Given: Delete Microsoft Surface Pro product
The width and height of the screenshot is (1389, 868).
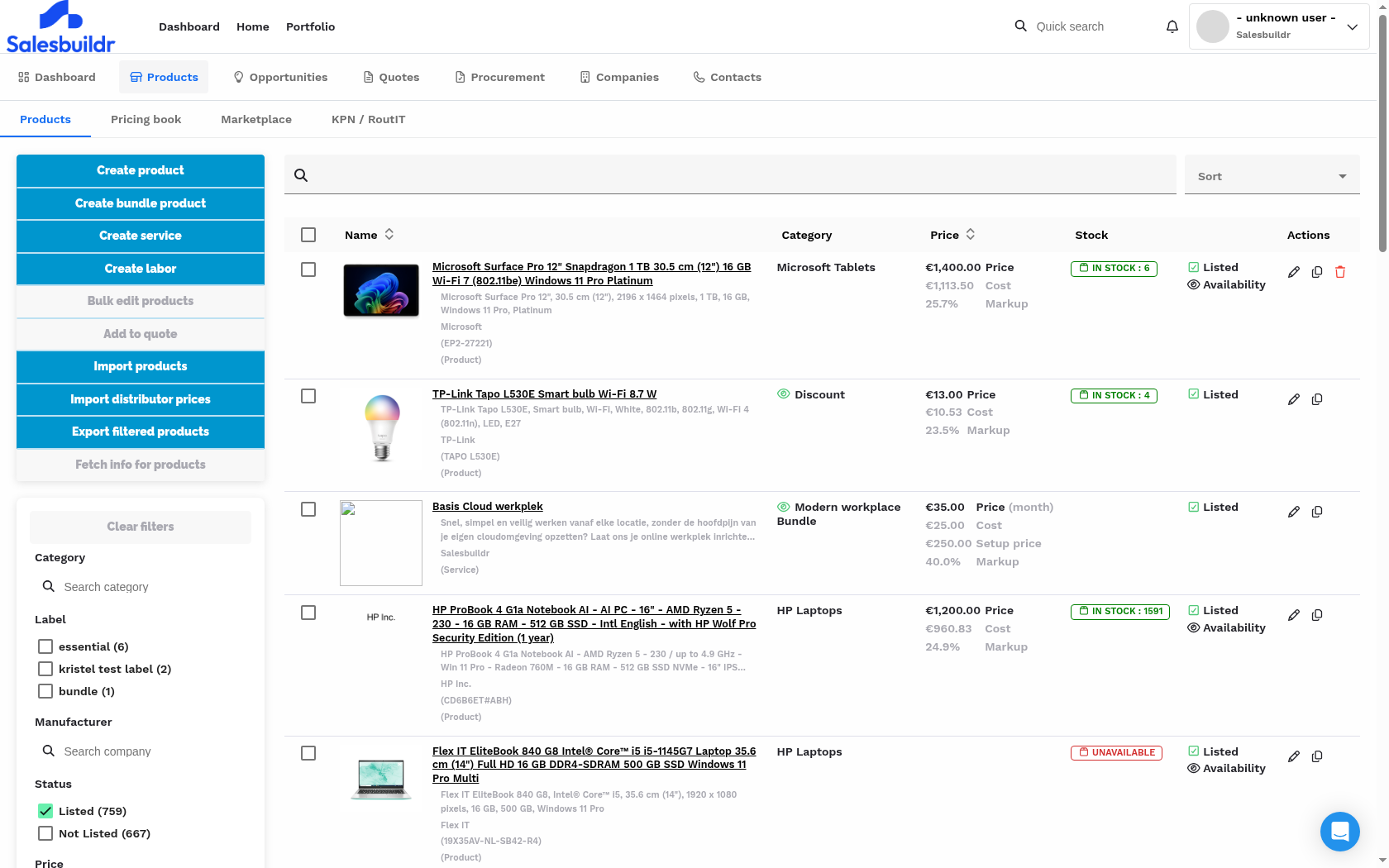Looking at the screenshot, I should click(1340, 272).
